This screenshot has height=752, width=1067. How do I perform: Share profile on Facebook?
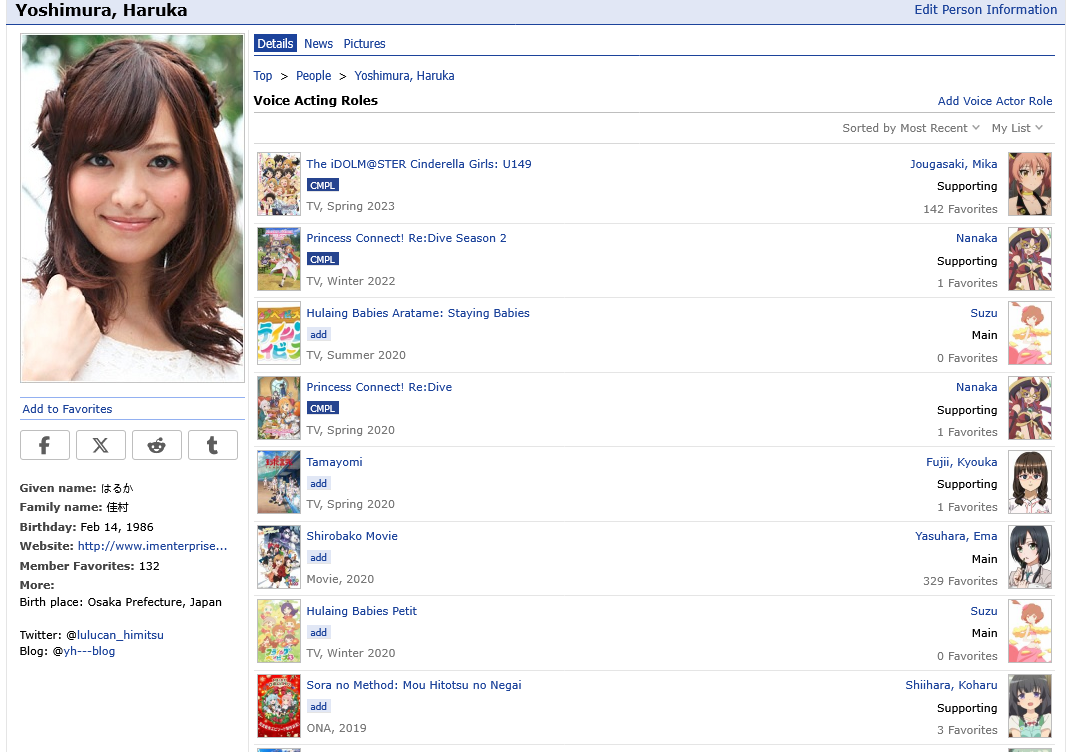[45, 445]
